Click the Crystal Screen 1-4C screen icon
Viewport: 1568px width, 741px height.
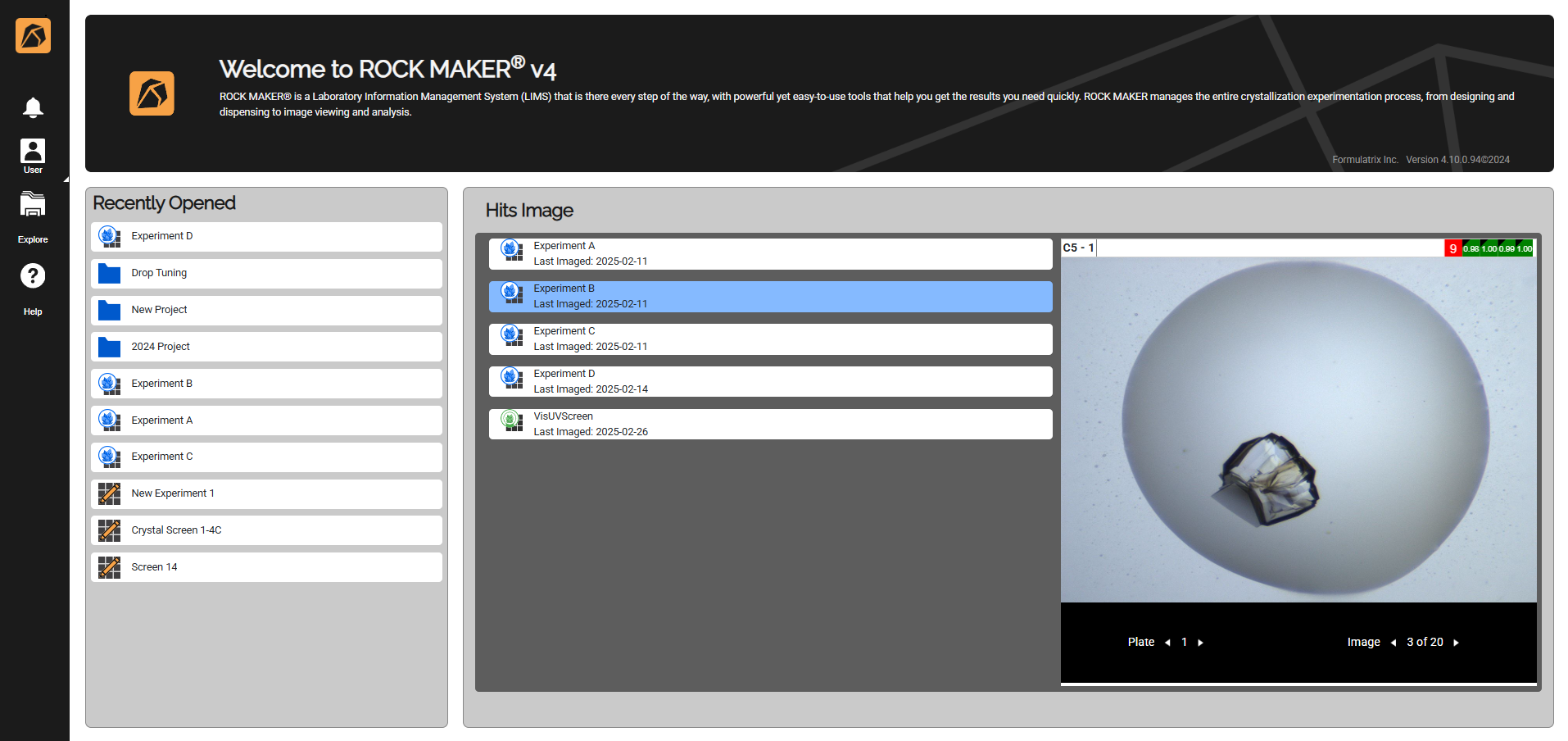click(x=109, y=530)
